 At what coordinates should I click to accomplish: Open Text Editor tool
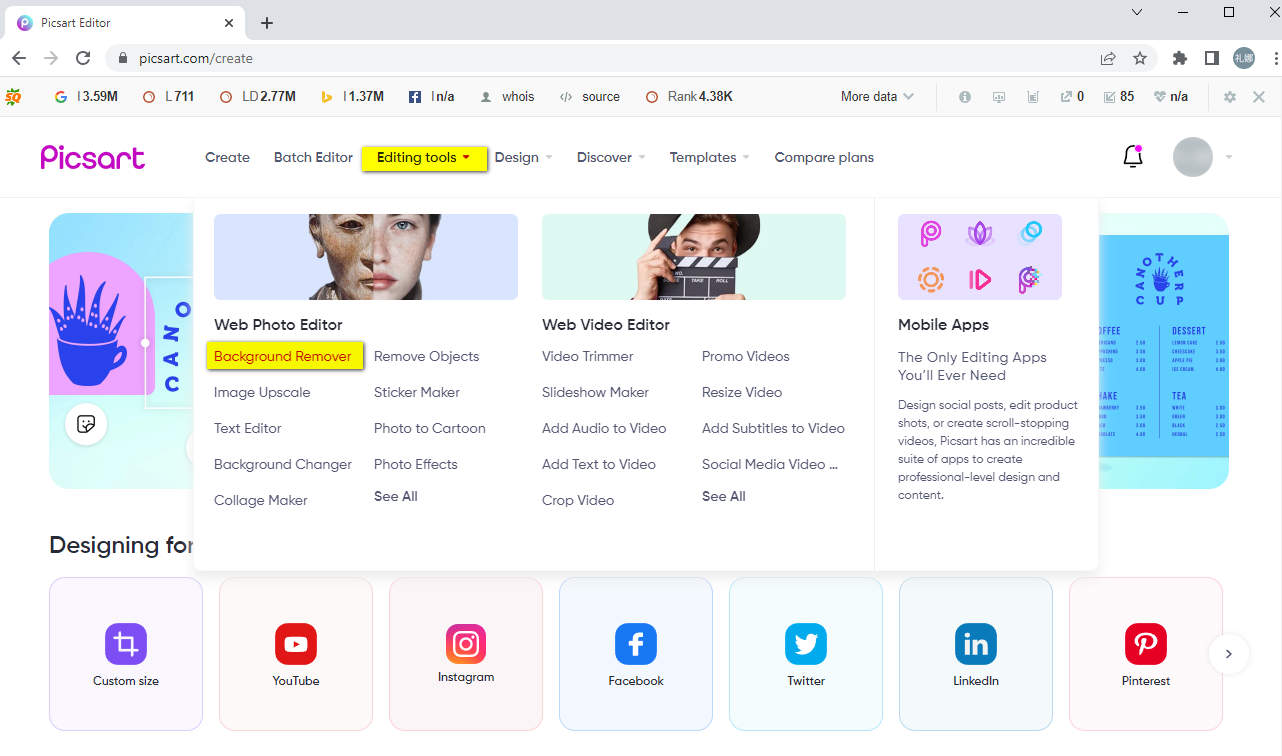coord(248,428)
